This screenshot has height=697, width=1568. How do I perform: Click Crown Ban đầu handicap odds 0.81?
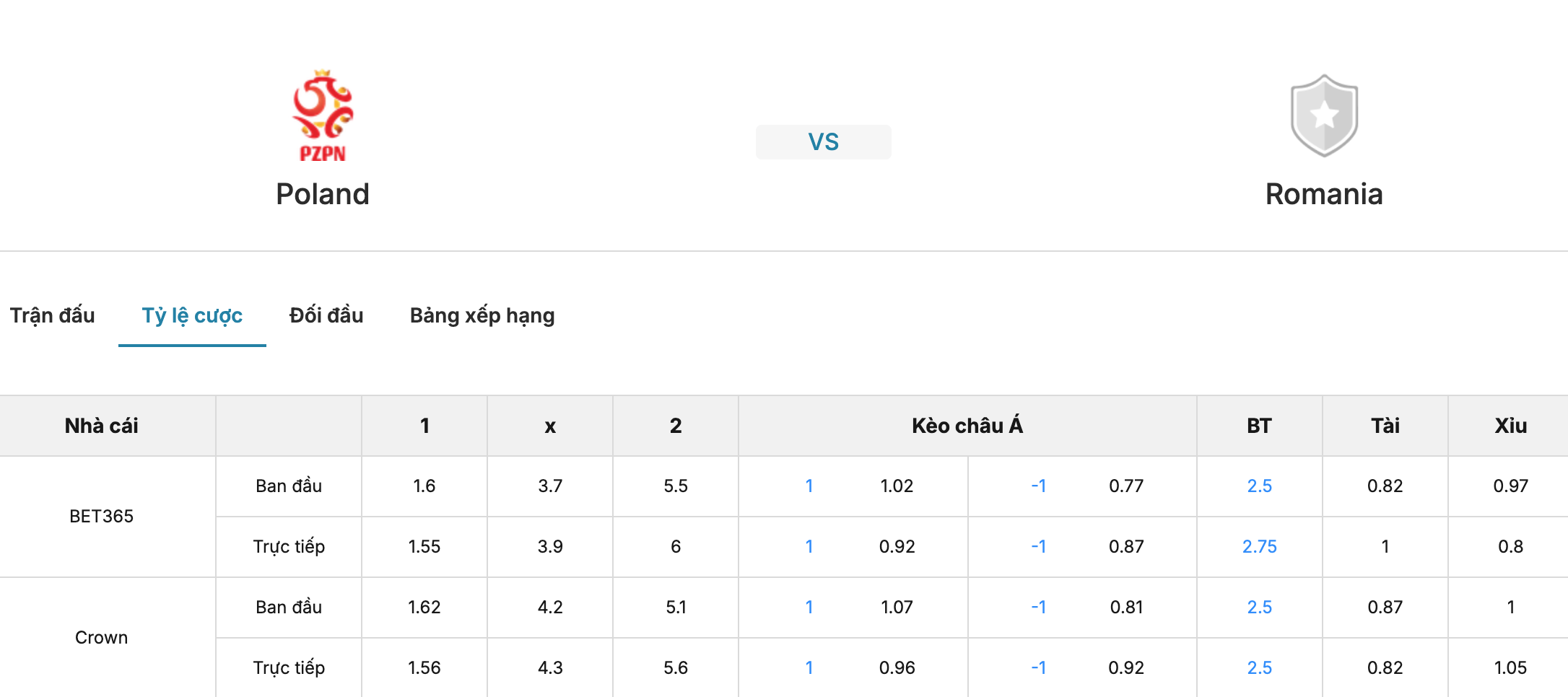tap(1126, 607)
